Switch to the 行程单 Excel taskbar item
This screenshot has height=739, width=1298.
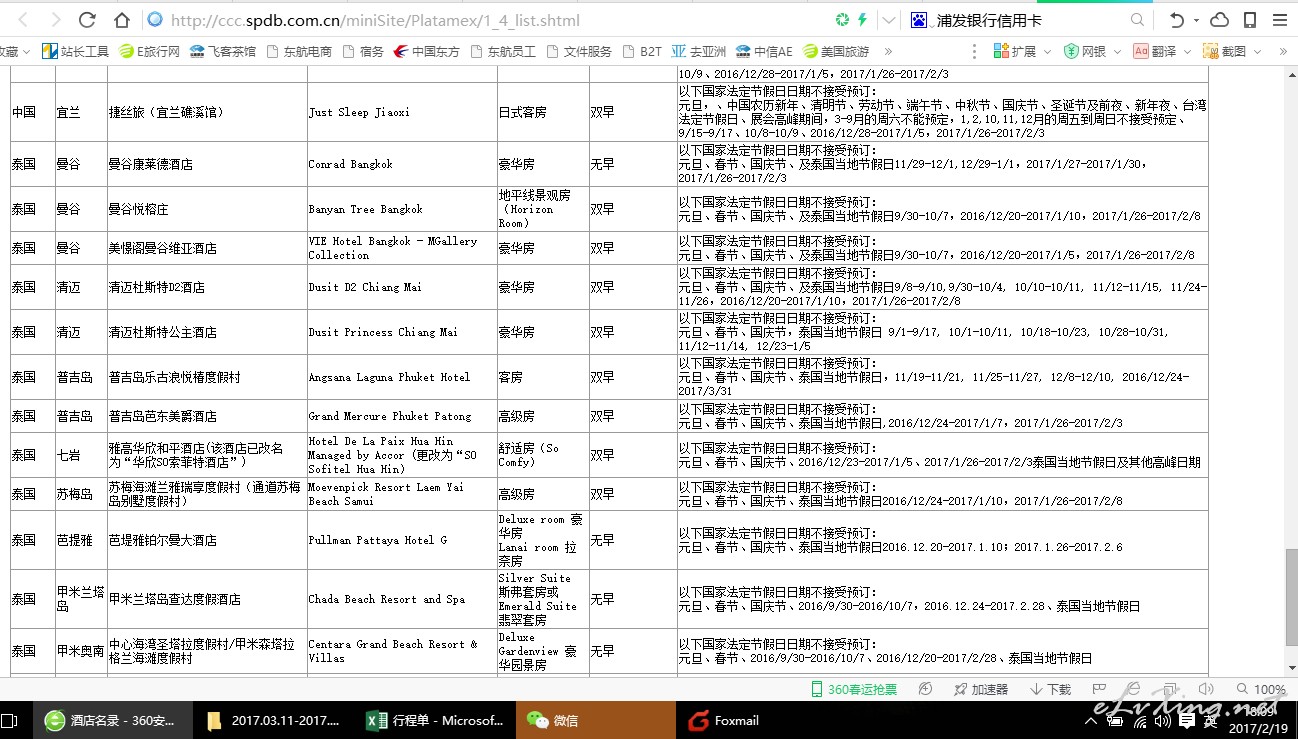pyautogui.click(x=435, y=720)
